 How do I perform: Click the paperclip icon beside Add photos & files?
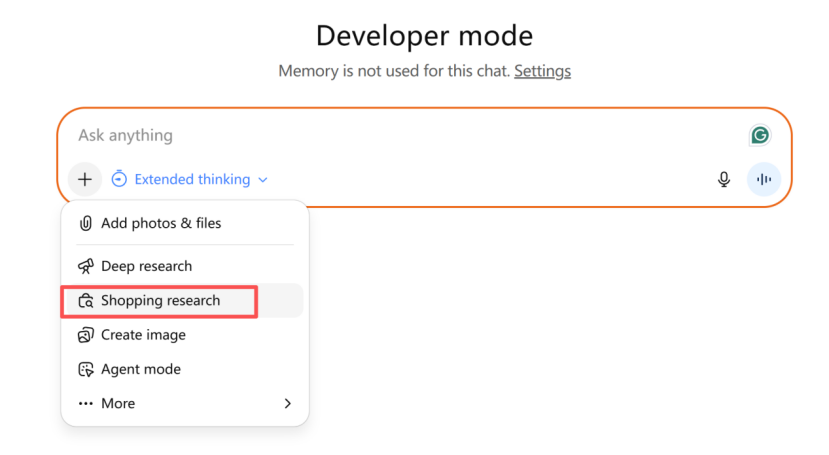click(85, 223)
